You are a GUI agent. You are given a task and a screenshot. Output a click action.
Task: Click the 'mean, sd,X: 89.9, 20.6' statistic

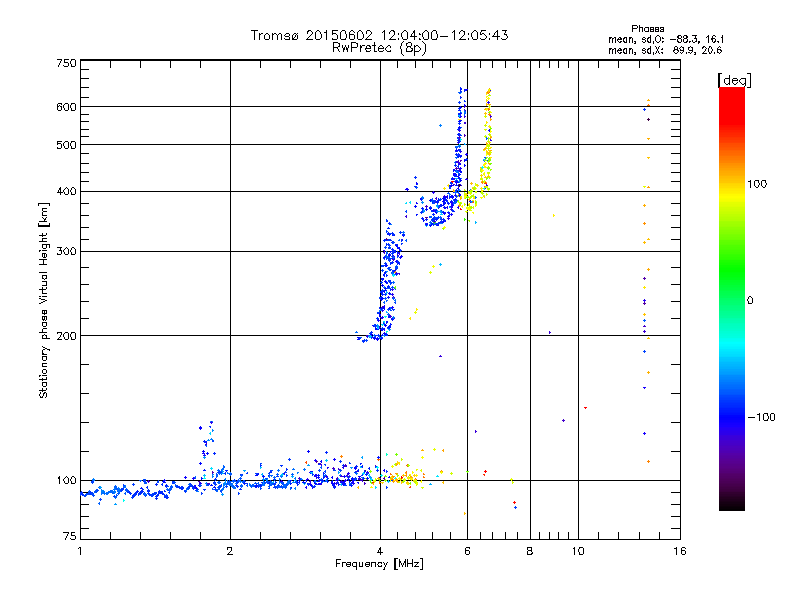tap(665, 51)
